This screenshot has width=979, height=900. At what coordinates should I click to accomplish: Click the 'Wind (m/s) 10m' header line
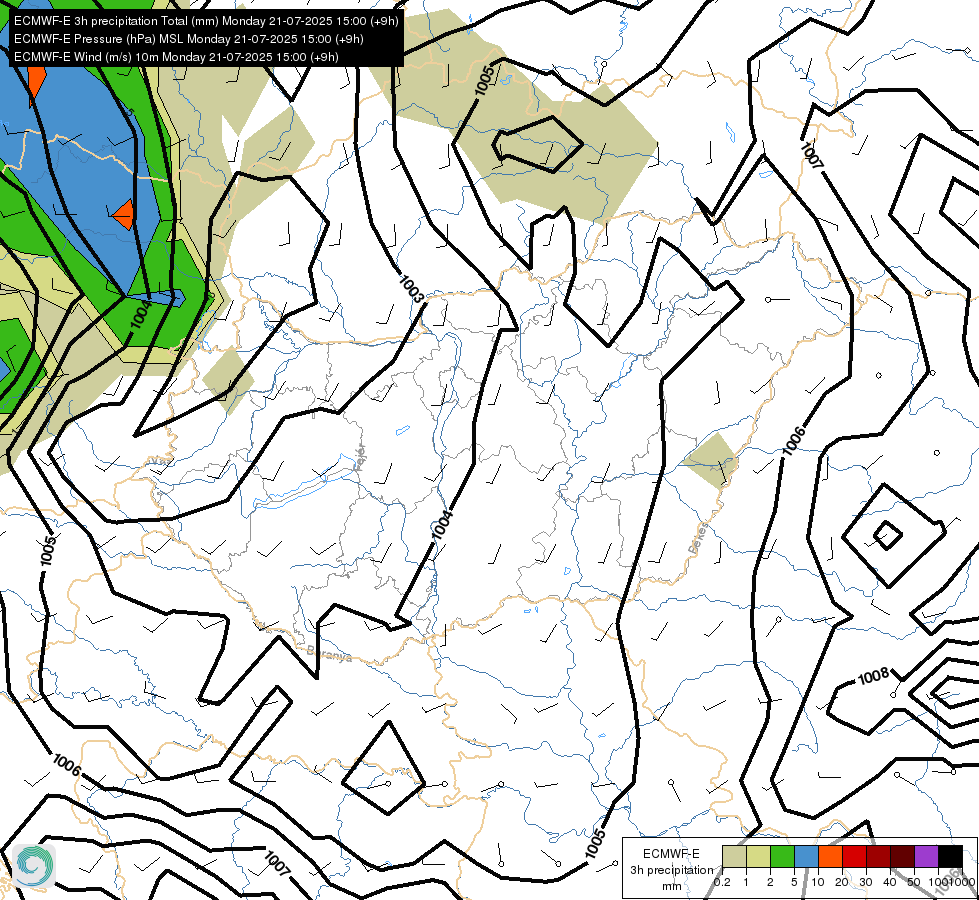click(x=176, y=57)
